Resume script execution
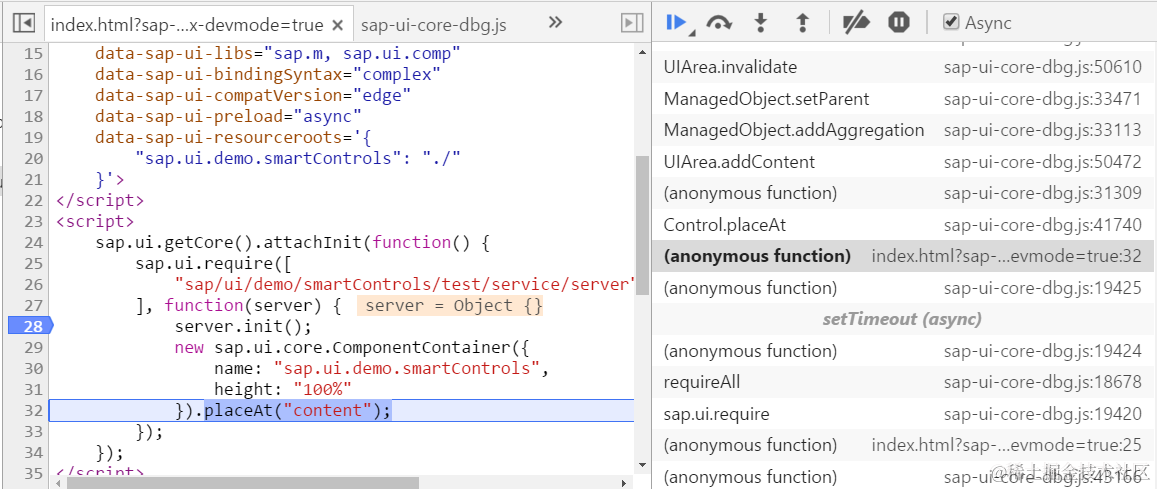This screenshot has width=1157, height=489. (x=678, y=23)
